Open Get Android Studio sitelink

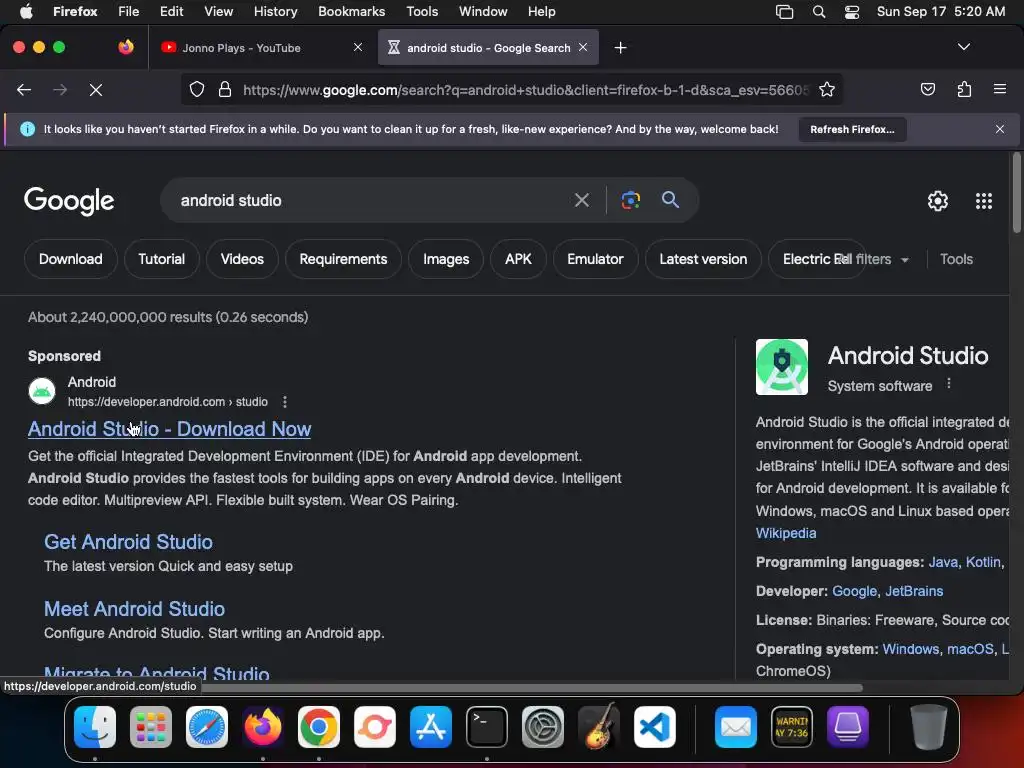pos(128,542)
